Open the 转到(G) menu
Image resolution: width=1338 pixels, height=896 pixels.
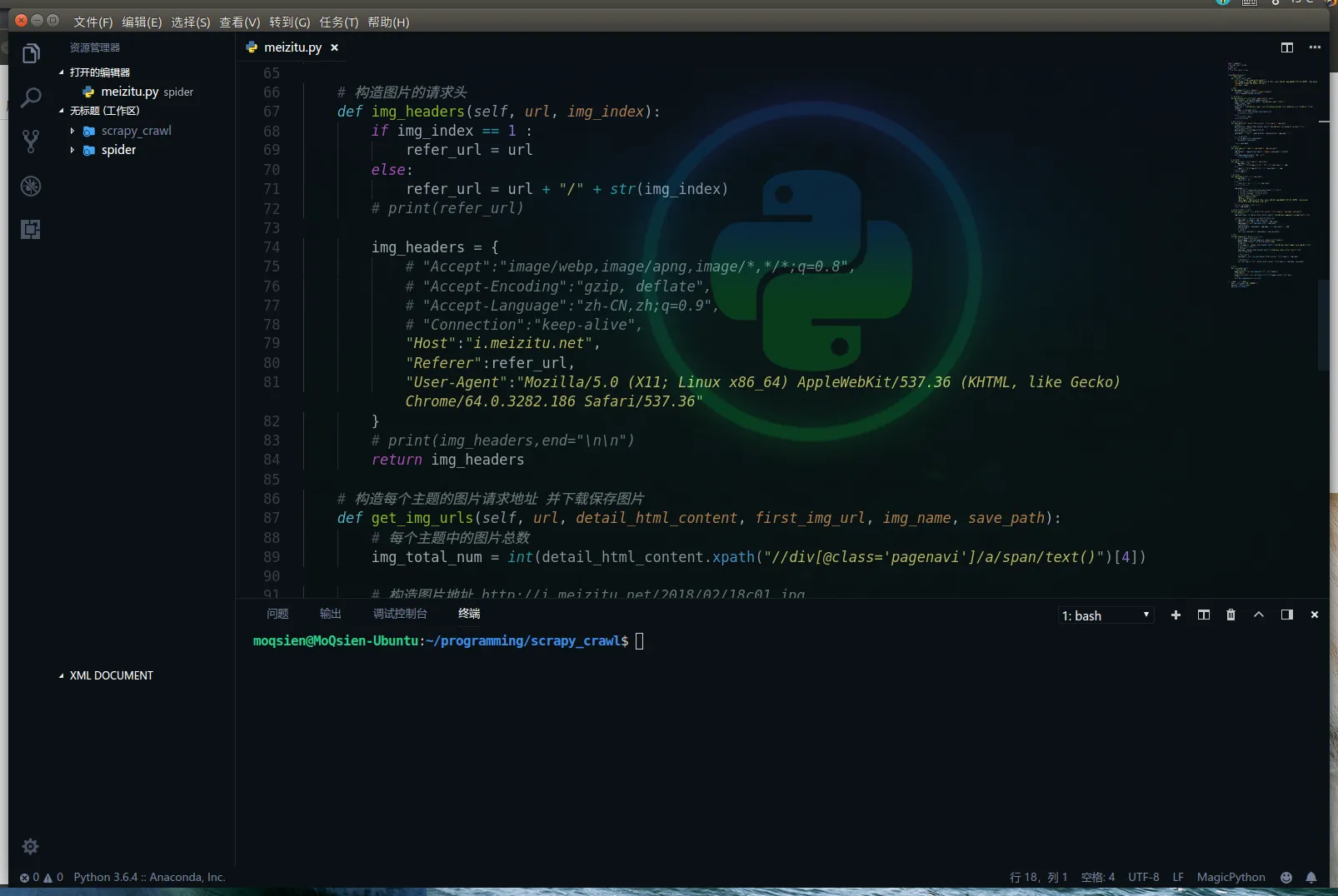click(289, 22)
